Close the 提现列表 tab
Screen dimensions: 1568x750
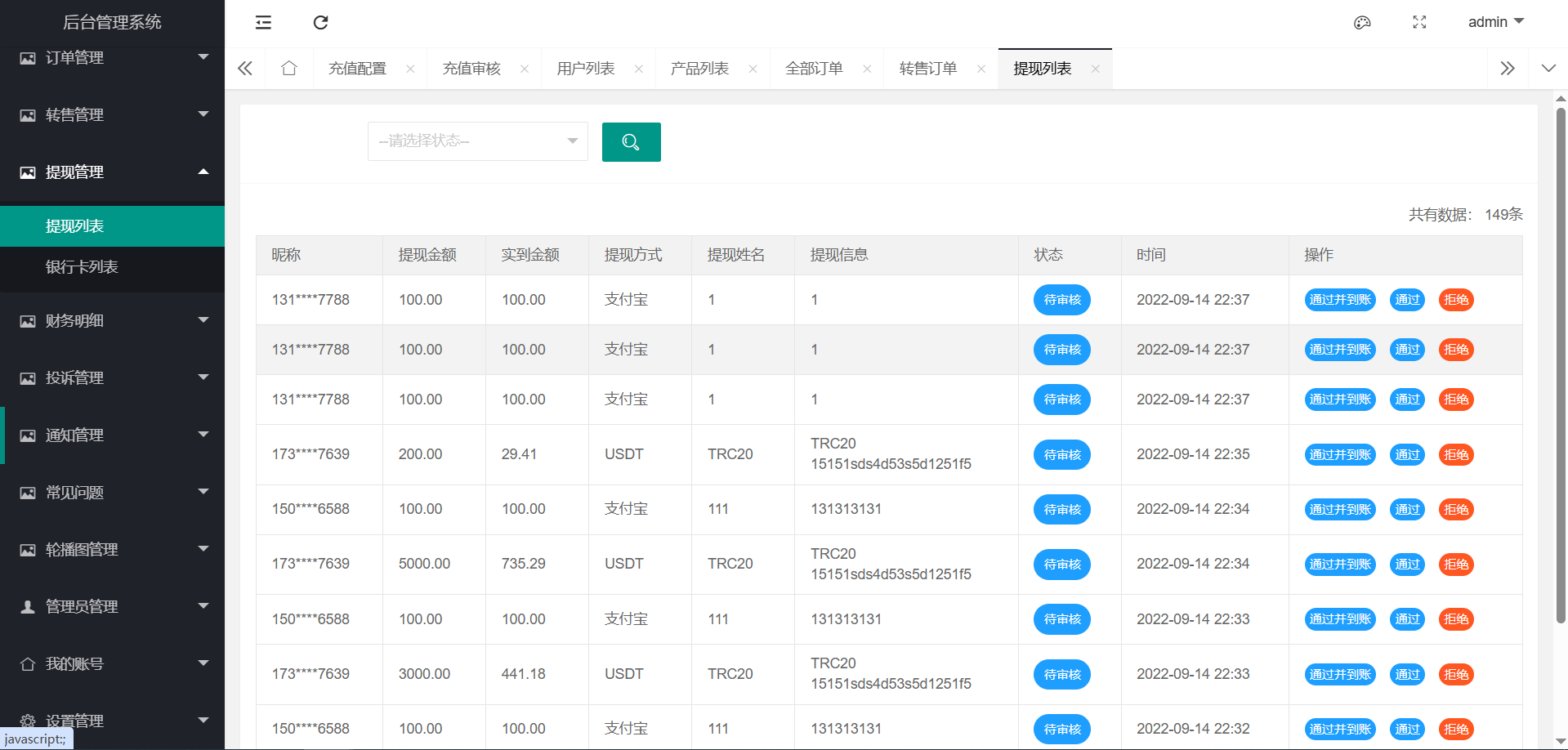(1095, 69)
